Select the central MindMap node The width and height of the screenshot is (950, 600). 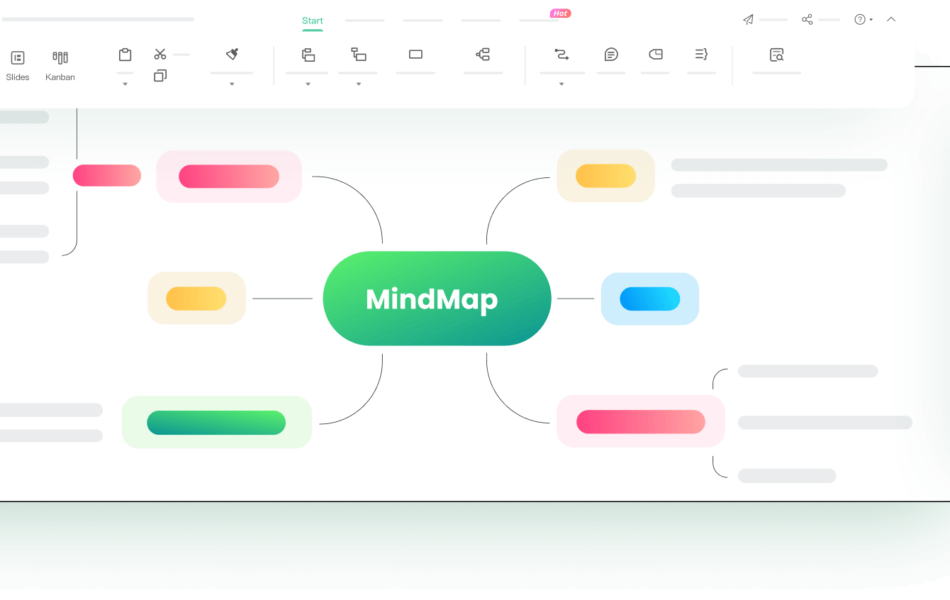point(437,299)
